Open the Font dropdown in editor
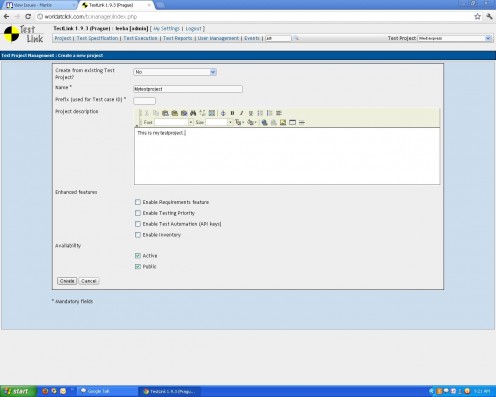 pyautogui.click(x=174, y=122)
